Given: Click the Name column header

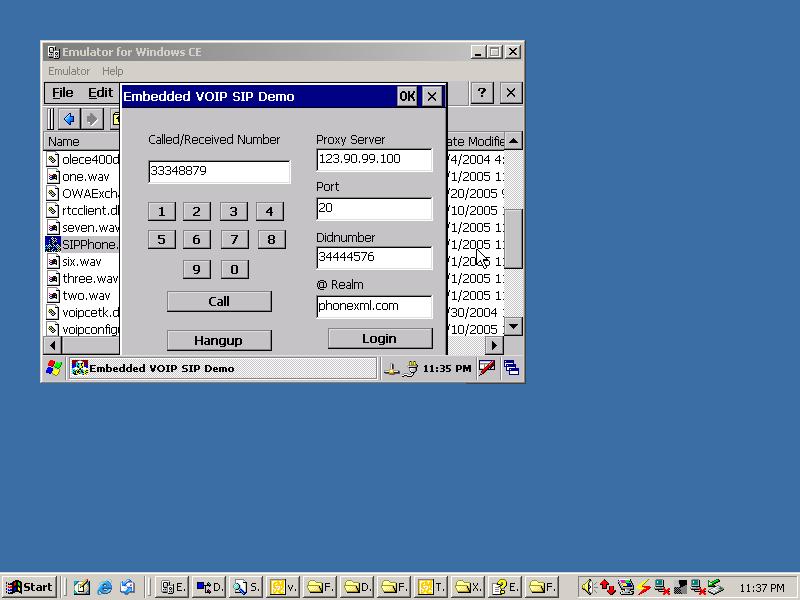Looking at the screenshot, I should (x=82, y=141).
